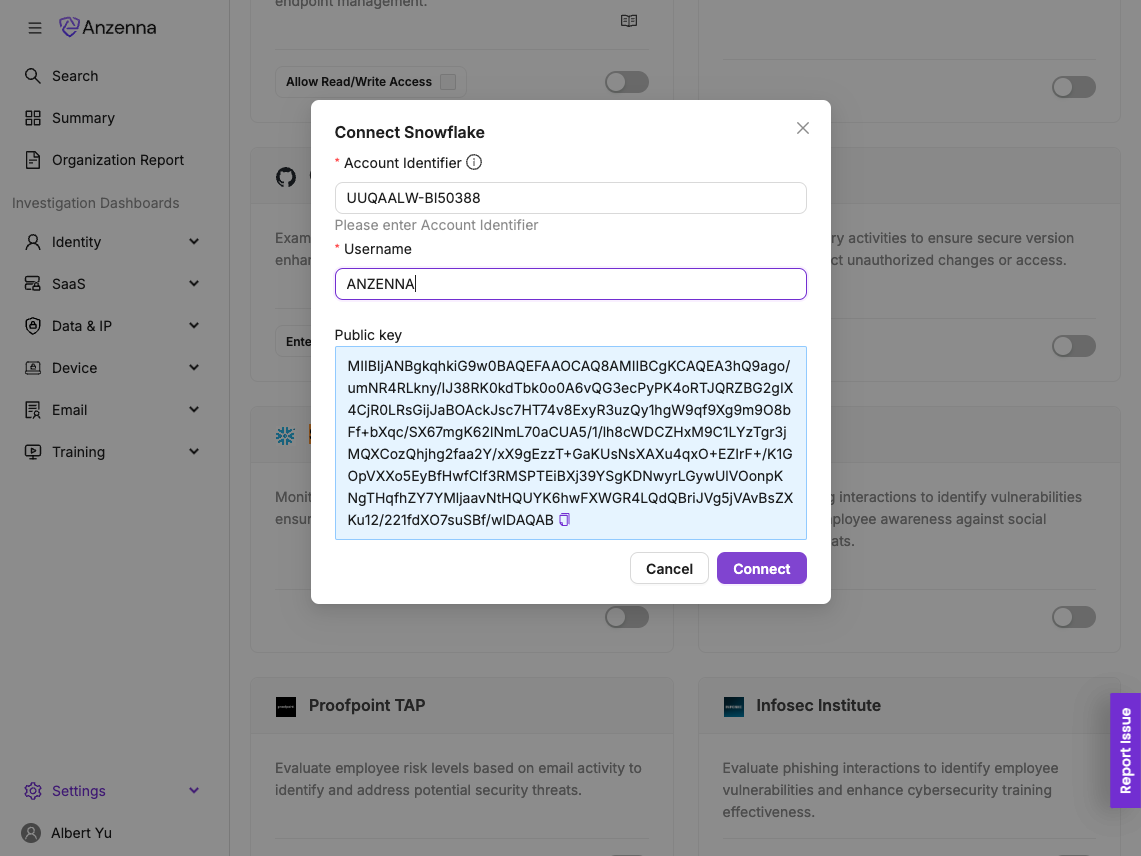The width and height of the screenshot is (1141, 856).
Task: Toggle the switch beside Allow Read/Write Access
Action: pyautogui.click(x=627, y=82)
